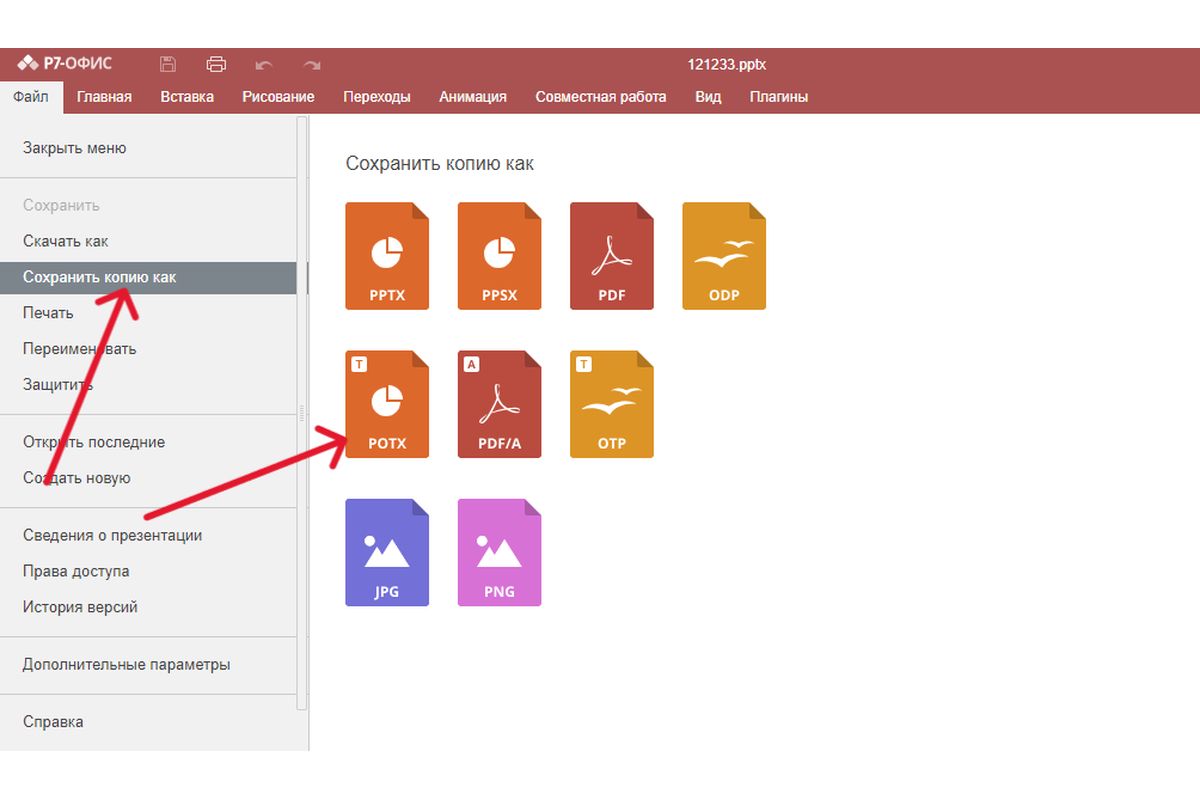The height and width of the screenshot is (800, 1200).
Task: Save copy as PDF format
Action: tap(611, 256)
